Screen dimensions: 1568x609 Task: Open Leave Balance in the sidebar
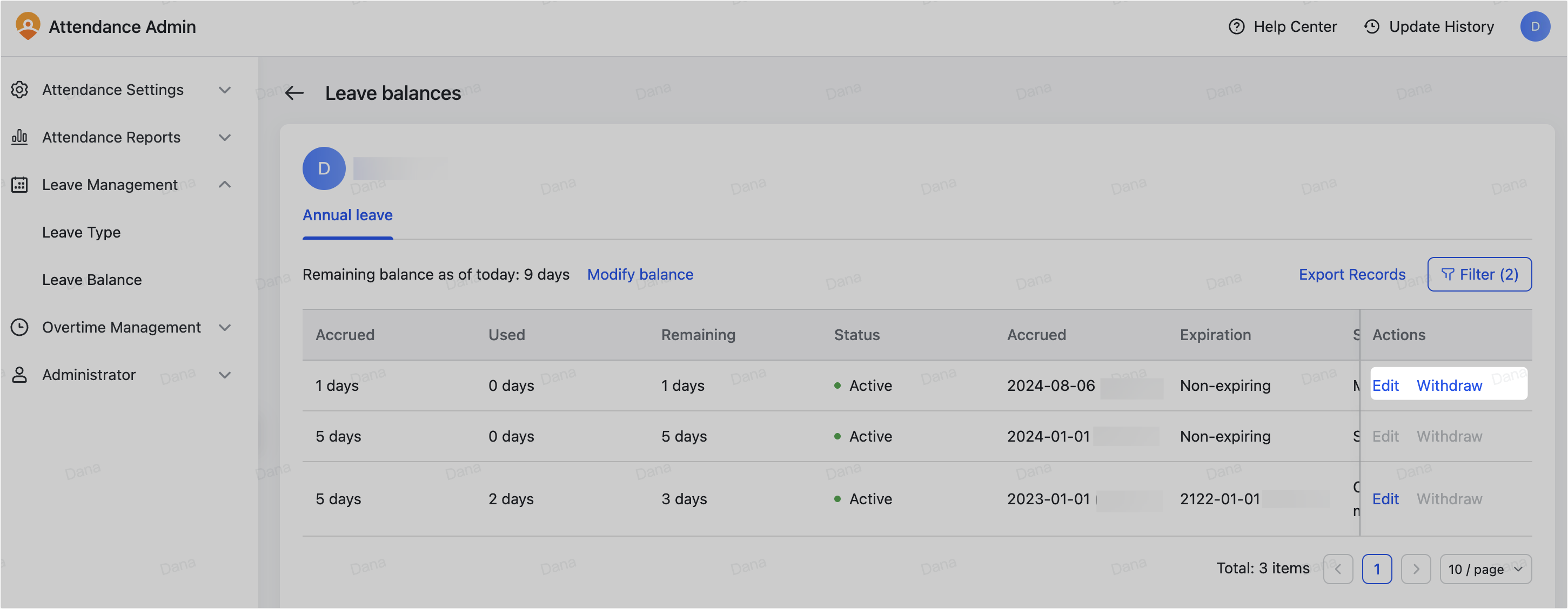click(91, 280)
